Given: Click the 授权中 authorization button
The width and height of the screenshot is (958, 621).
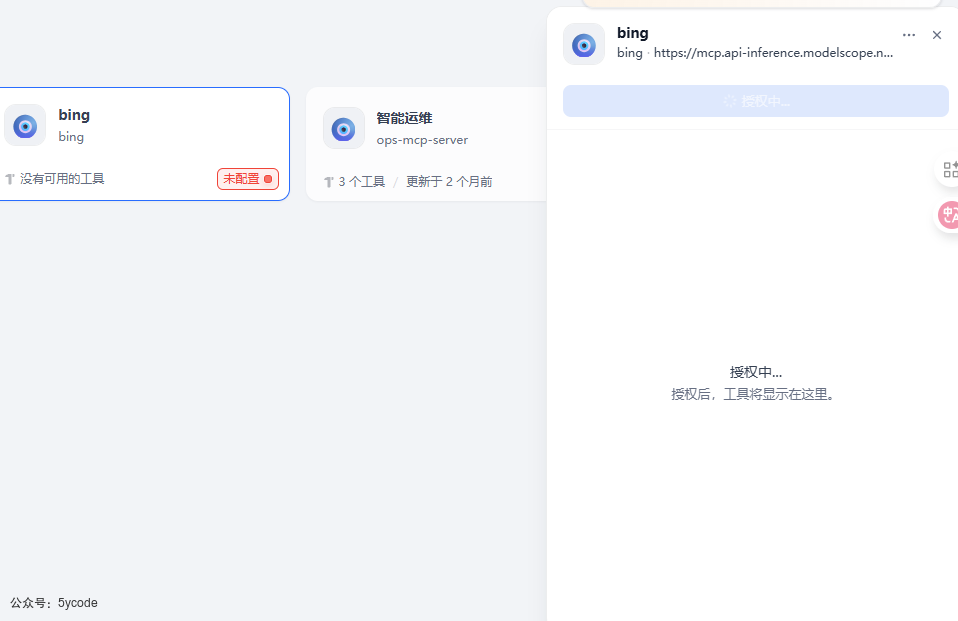Looking at the screenshot, I should 755,100.
